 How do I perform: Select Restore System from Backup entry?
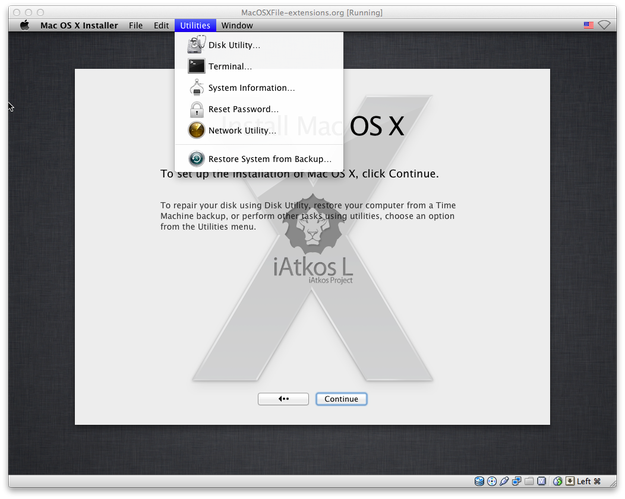coord(259,159)
